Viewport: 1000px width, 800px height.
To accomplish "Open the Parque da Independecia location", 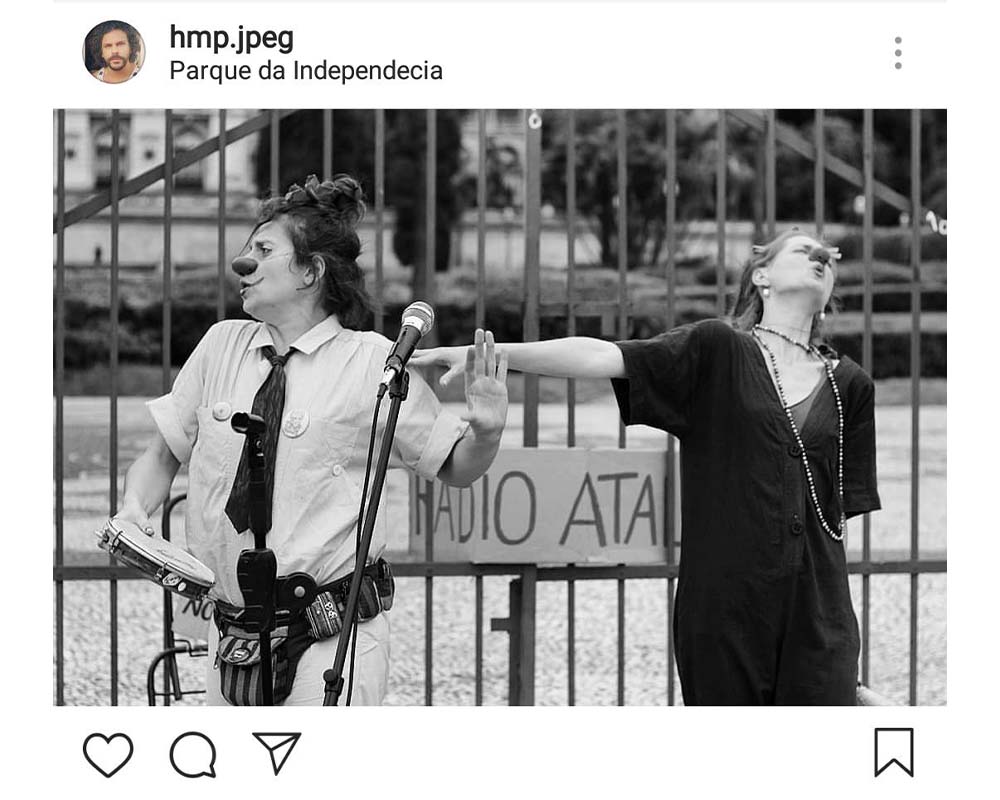I will tap(306, 71).
